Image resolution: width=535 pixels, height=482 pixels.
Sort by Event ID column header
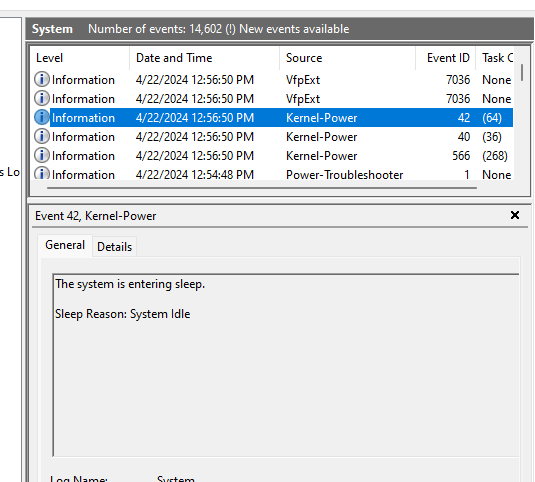445,58
